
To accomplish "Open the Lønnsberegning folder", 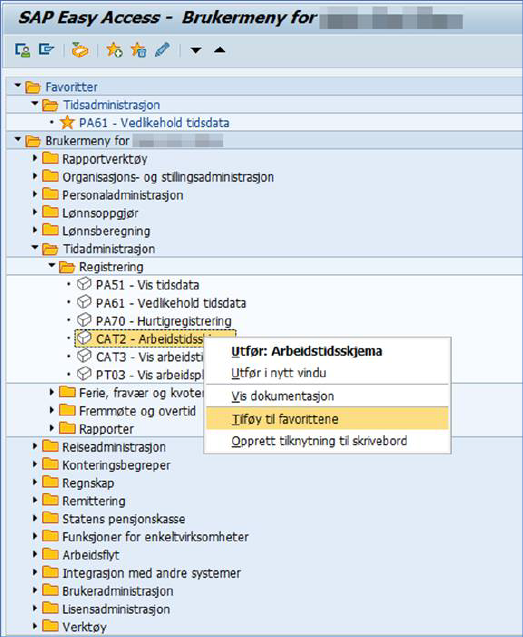I will point(106,231).
